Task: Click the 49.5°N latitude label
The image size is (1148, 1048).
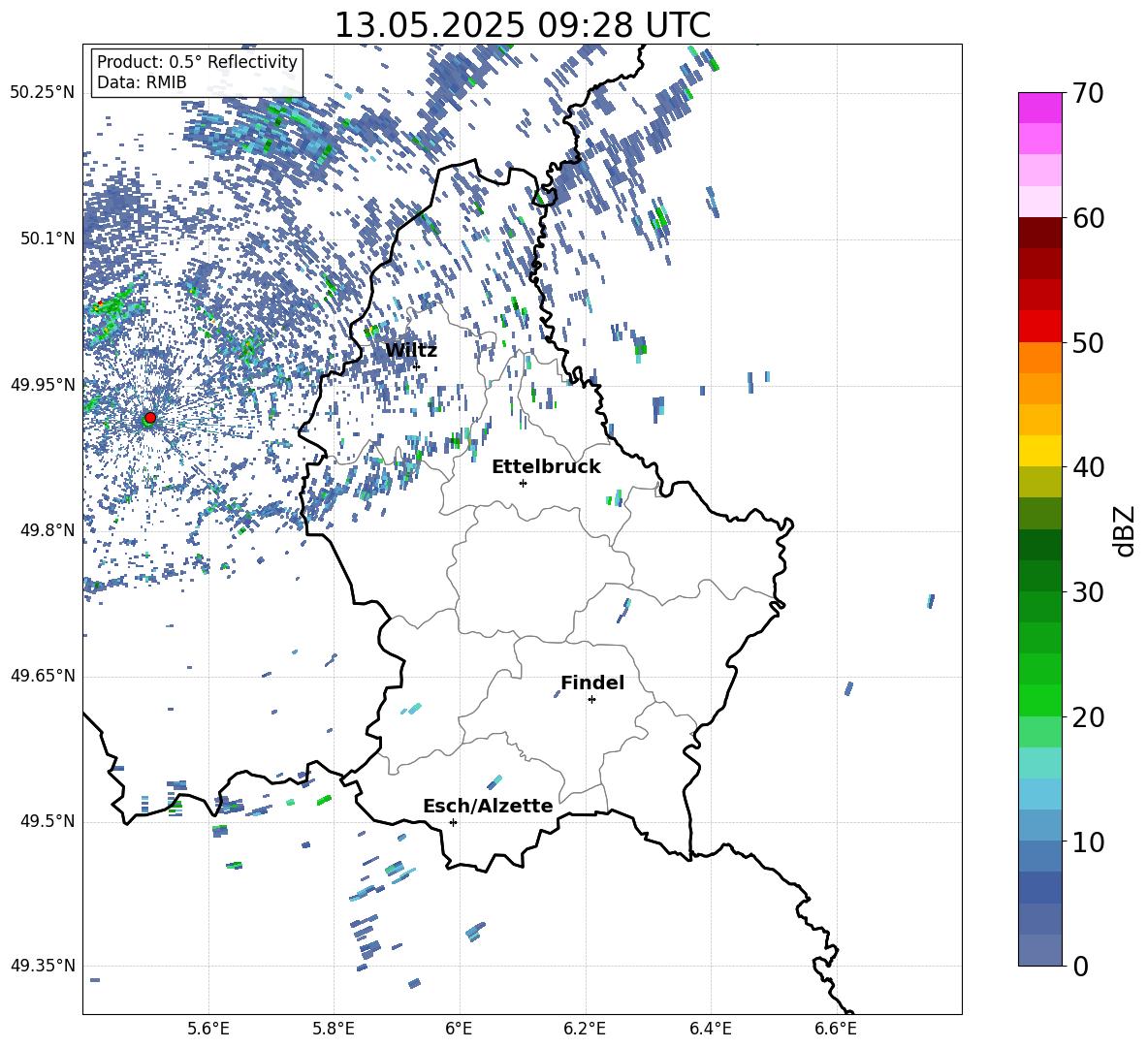Action: click(48, 821)
